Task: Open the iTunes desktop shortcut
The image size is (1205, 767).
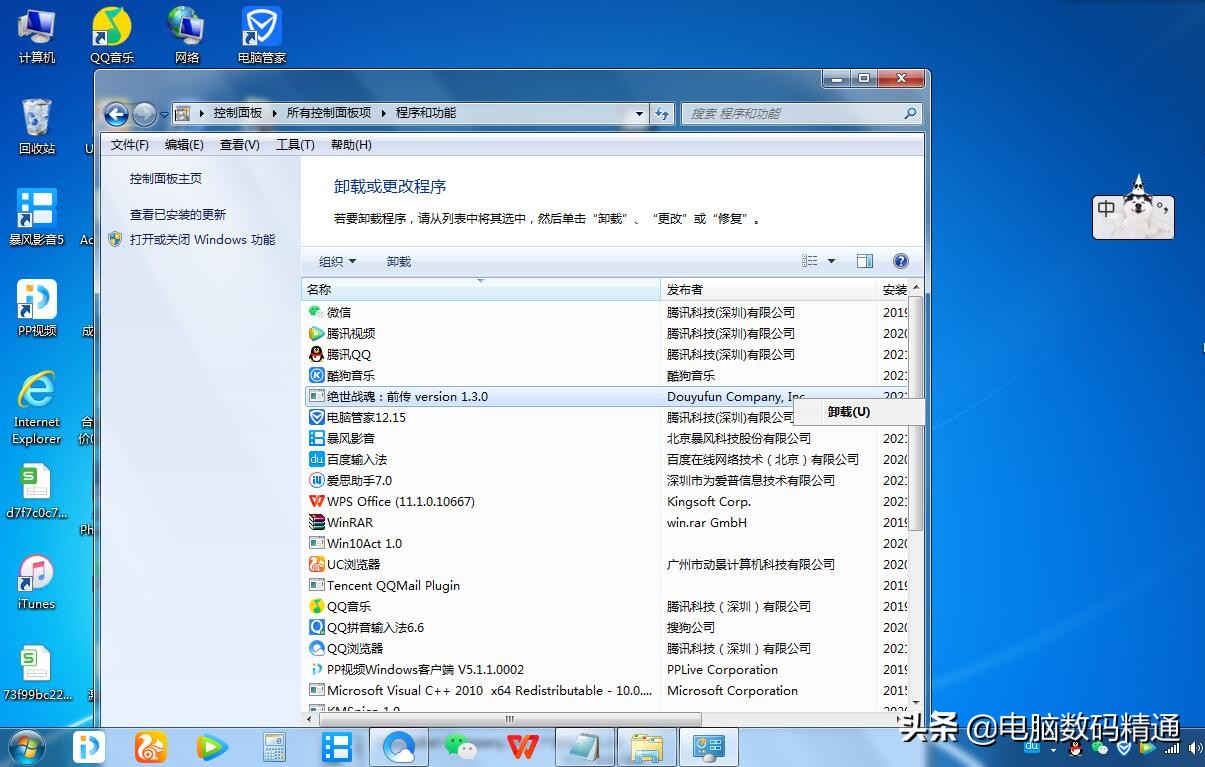Action: 37,582
